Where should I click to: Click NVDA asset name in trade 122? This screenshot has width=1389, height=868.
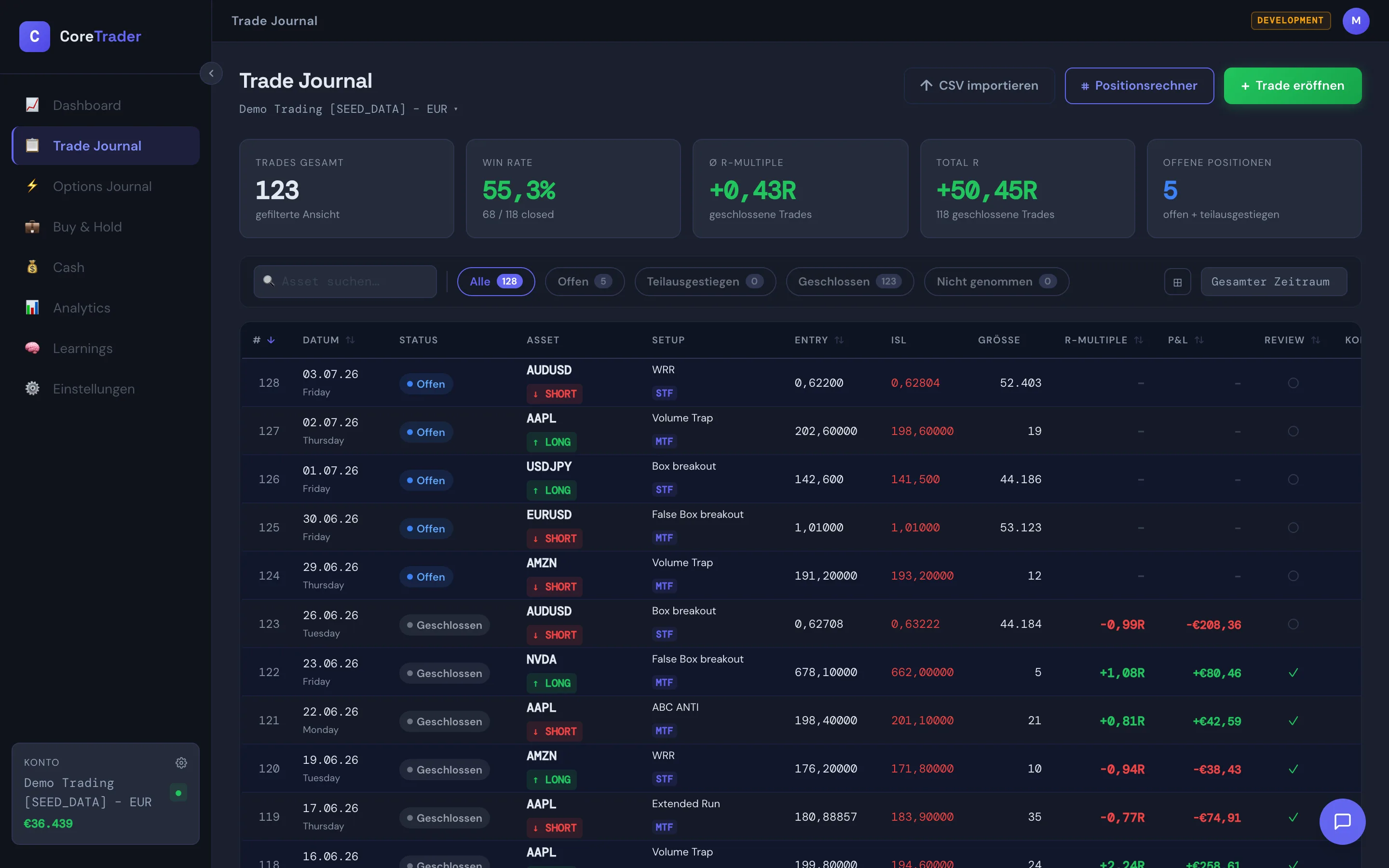(x=541, y=660)
